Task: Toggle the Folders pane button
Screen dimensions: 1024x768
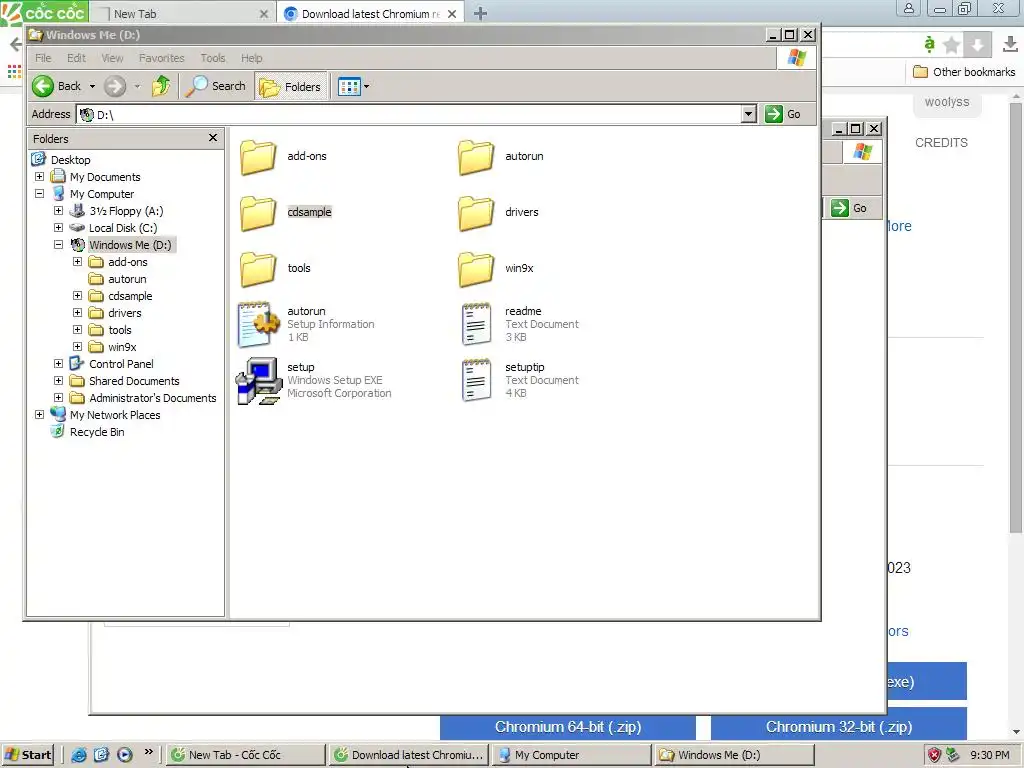Action: (x=290, y=86)
